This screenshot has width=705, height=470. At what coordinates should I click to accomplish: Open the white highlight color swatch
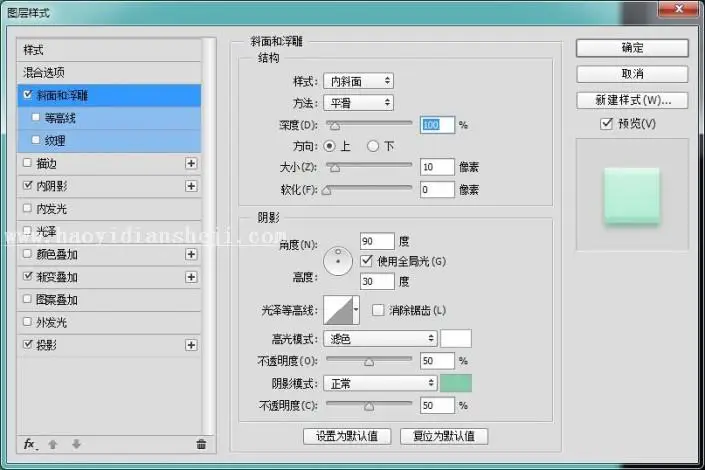click(x=455, y=338)
